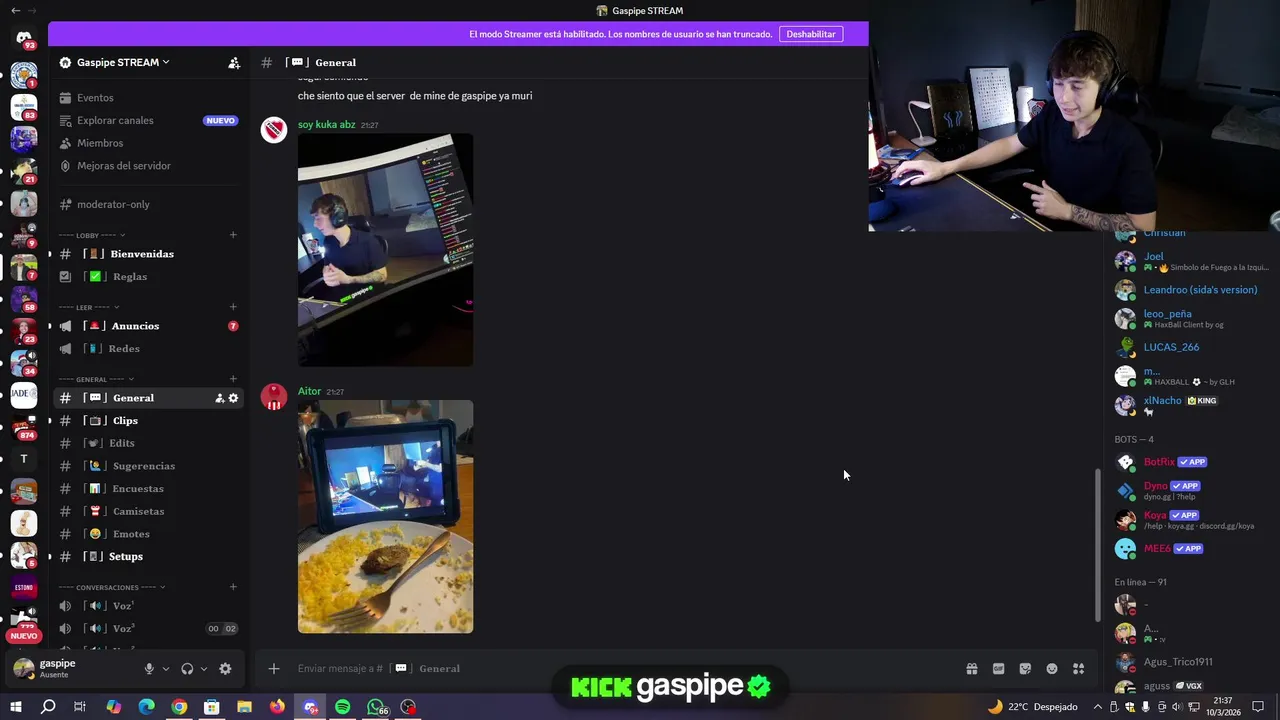Click invite people icon on General channel
This screenshot has width=1280, height=720.
(219, 398)
